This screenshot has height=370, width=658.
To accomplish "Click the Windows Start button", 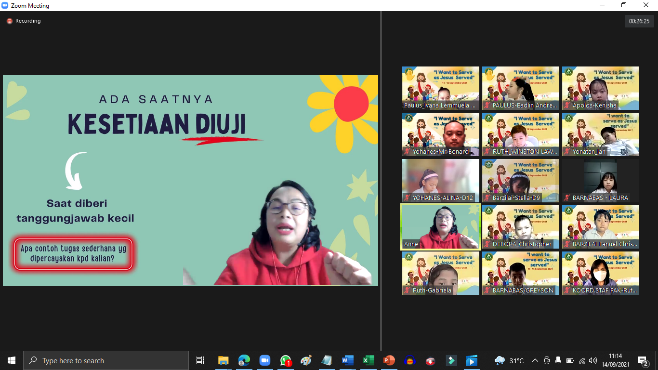I will tap(11, 360).
